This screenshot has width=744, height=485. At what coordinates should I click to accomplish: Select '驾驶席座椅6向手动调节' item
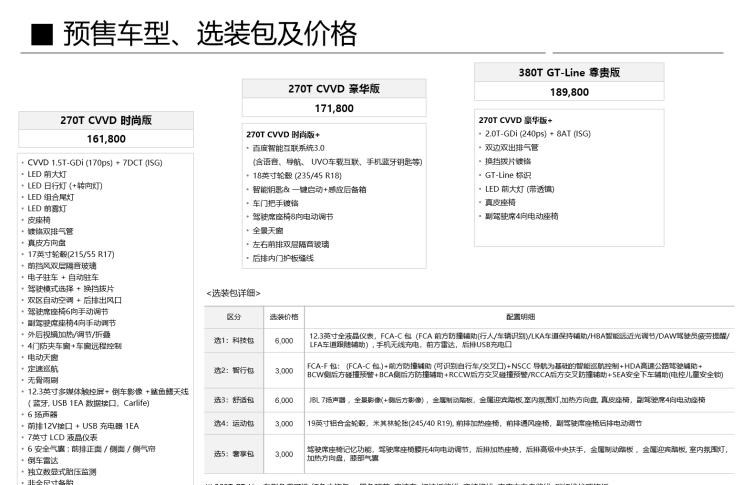(x=68, y=312)
